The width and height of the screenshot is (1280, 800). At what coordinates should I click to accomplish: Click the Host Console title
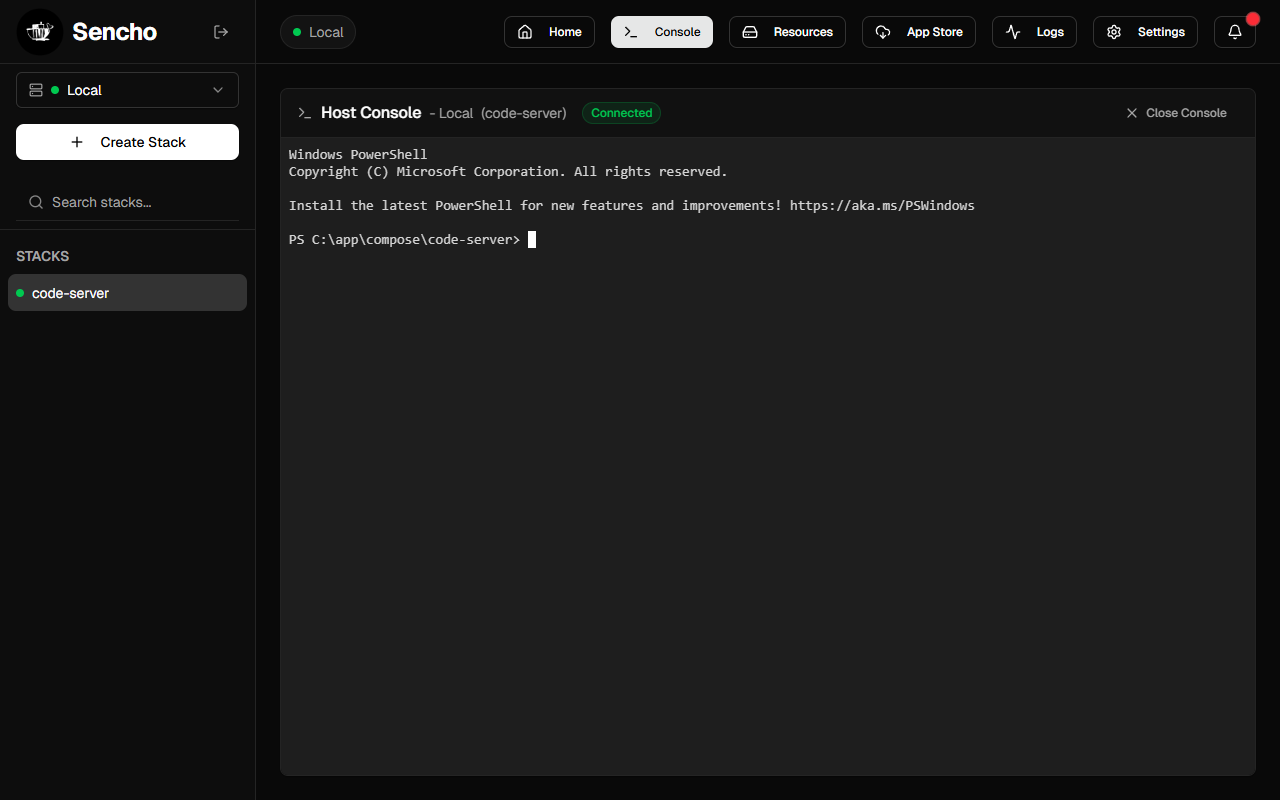[371, 113]
